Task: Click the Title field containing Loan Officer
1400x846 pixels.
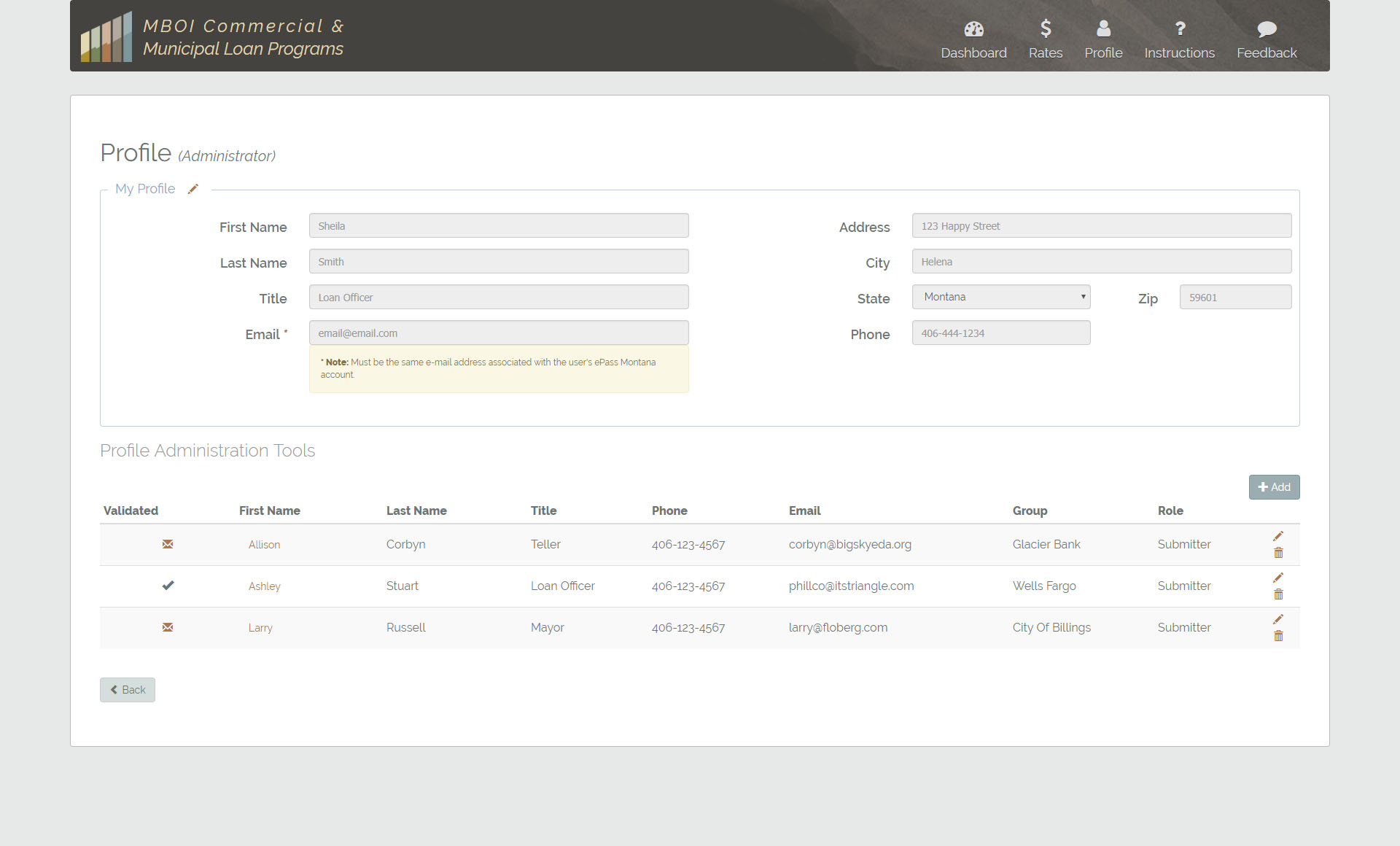Action: click(x=499, y=297)
